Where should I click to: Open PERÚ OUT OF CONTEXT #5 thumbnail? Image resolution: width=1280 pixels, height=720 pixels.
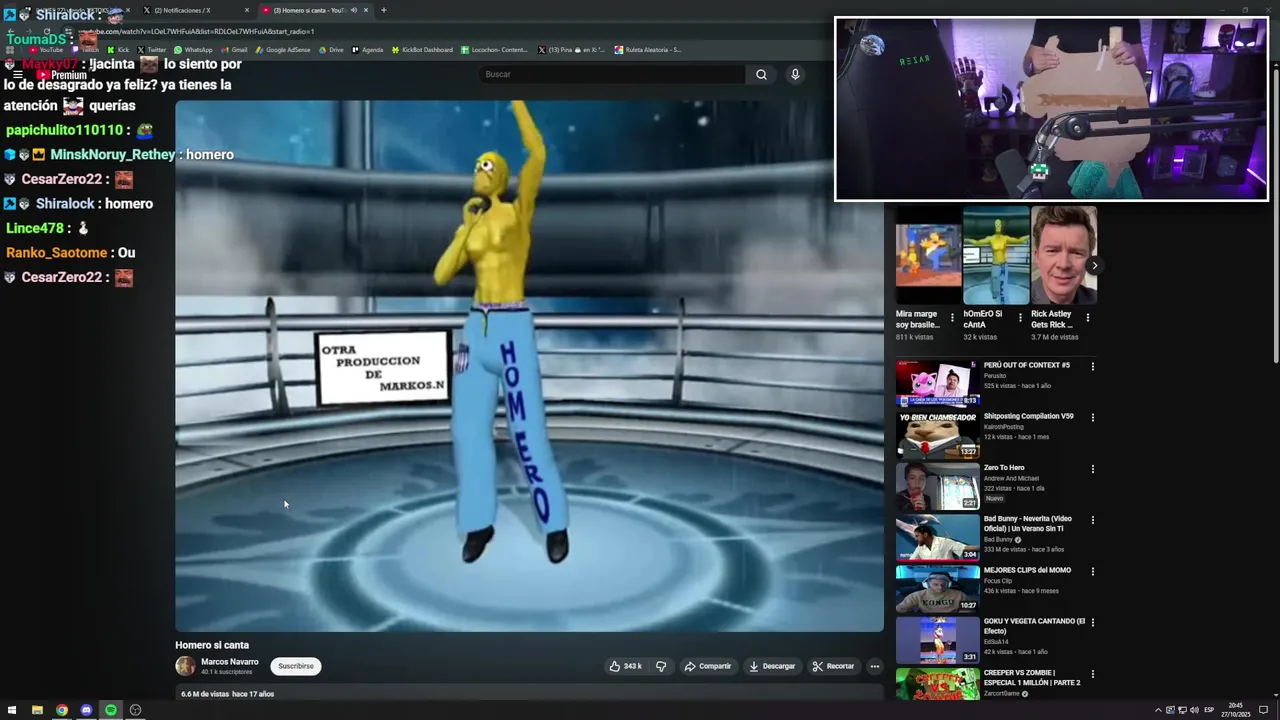(x=938, y=383)
